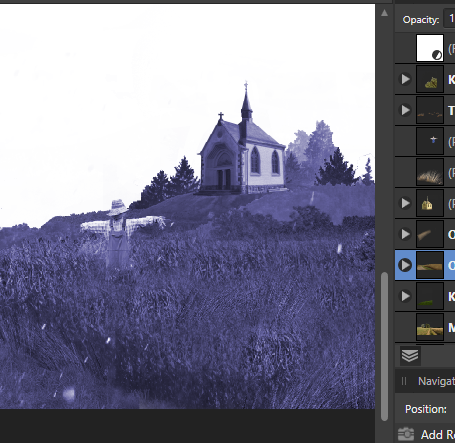Expand the group with the wooden log thumbnail

[405, 234]
